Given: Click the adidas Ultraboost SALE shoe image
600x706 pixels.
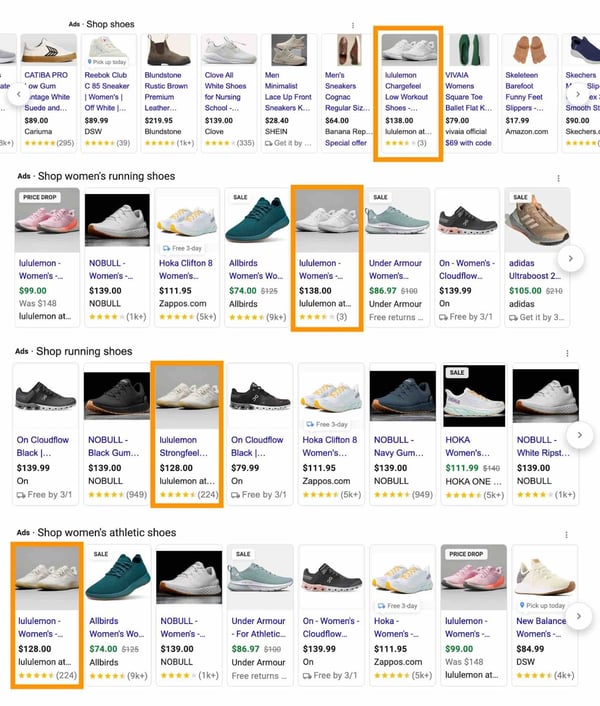Looking at the screenshot, I should pos(537,220).
